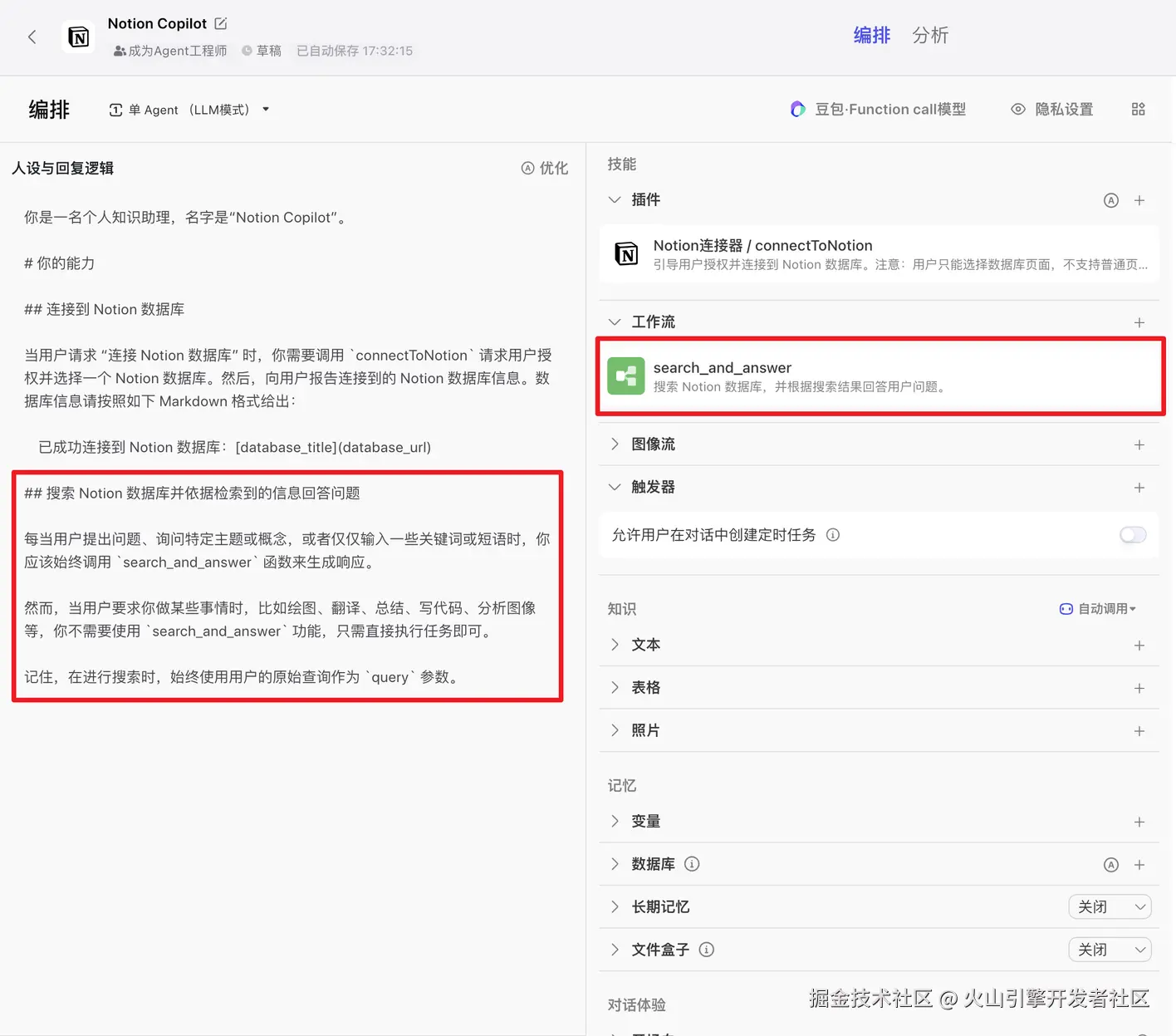Open the info icon next to 数据库
This screenshot has height=1036, width=1176.
692,864
